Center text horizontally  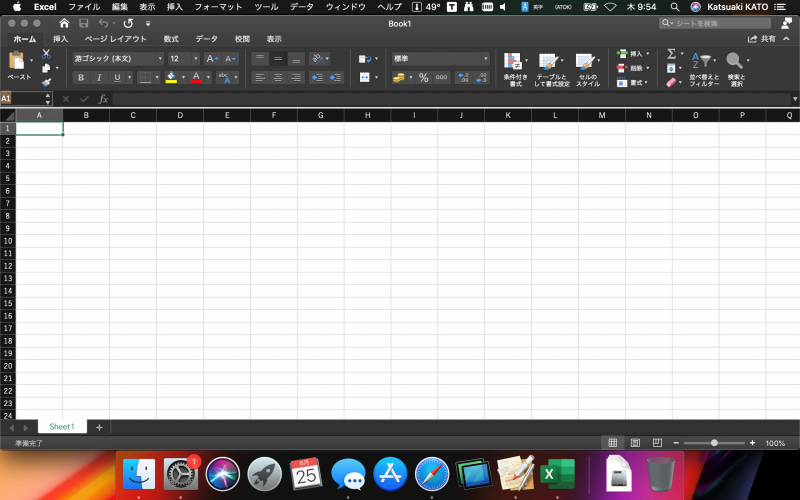click(278, 78)
